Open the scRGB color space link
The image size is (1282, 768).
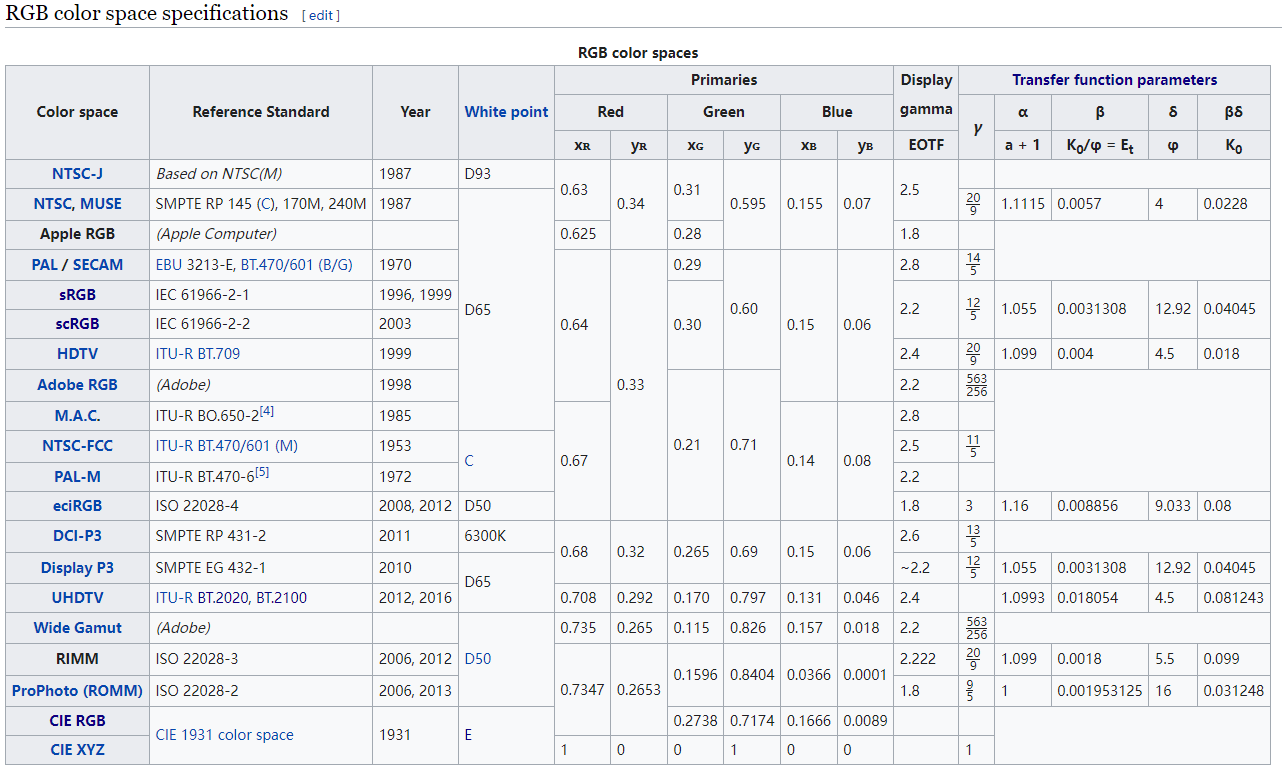click(77, 324)
